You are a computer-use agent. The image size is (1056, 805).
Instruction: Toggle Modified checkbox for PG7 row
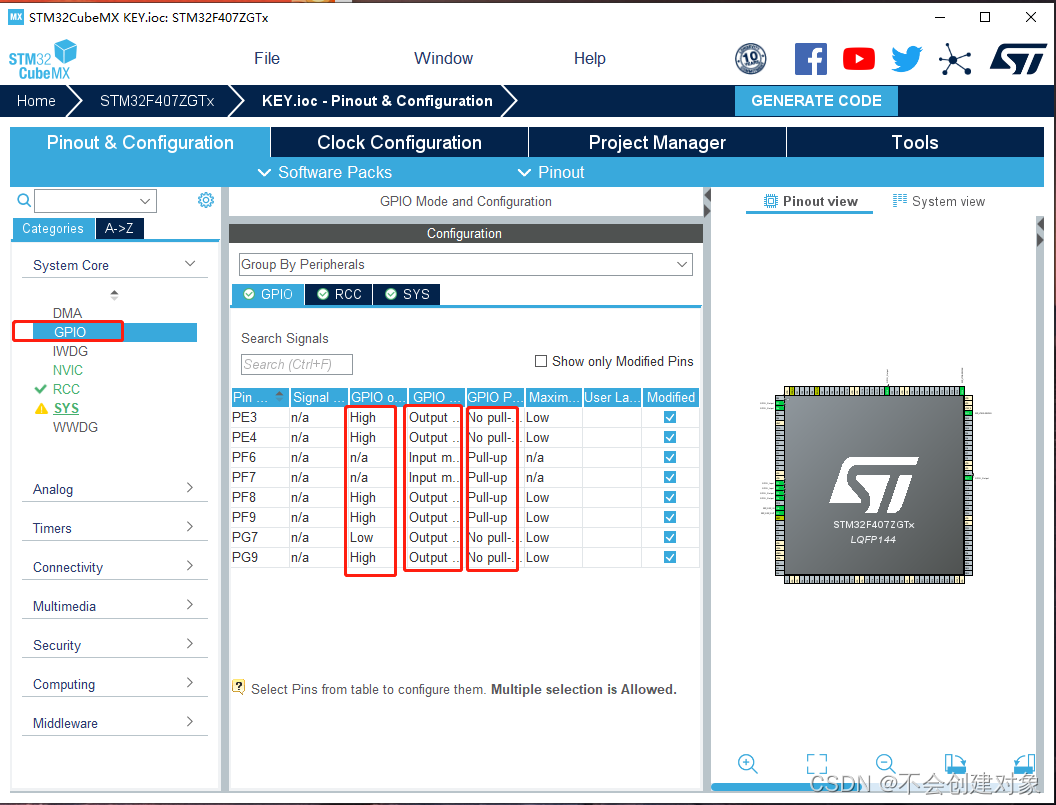pos(670,537)
